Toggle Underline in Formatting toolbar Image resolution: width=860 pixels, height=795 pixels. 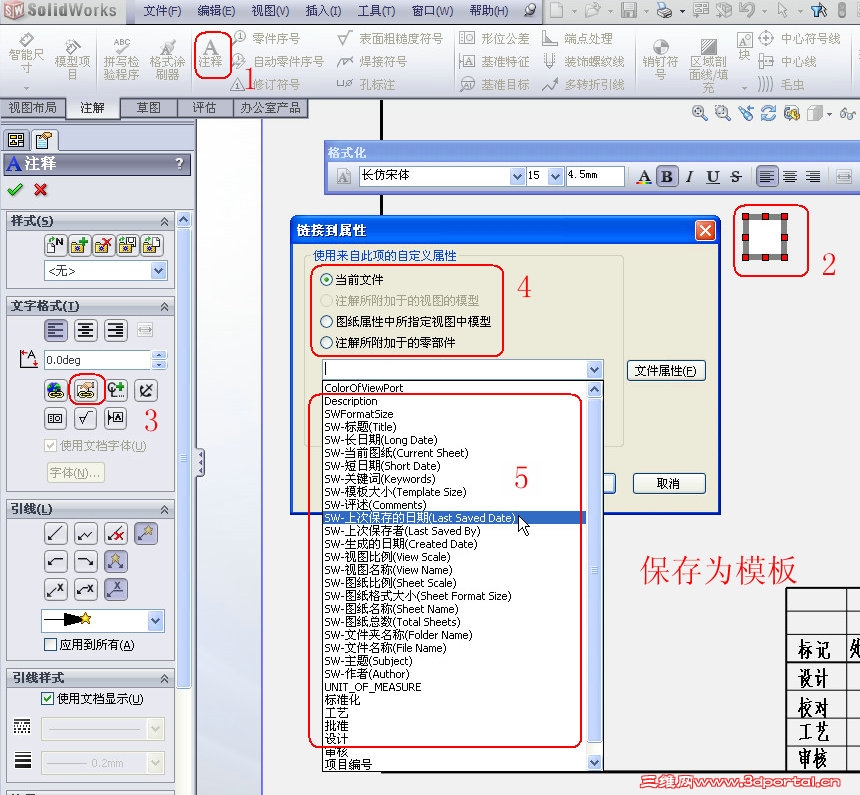tap(712, 177)
